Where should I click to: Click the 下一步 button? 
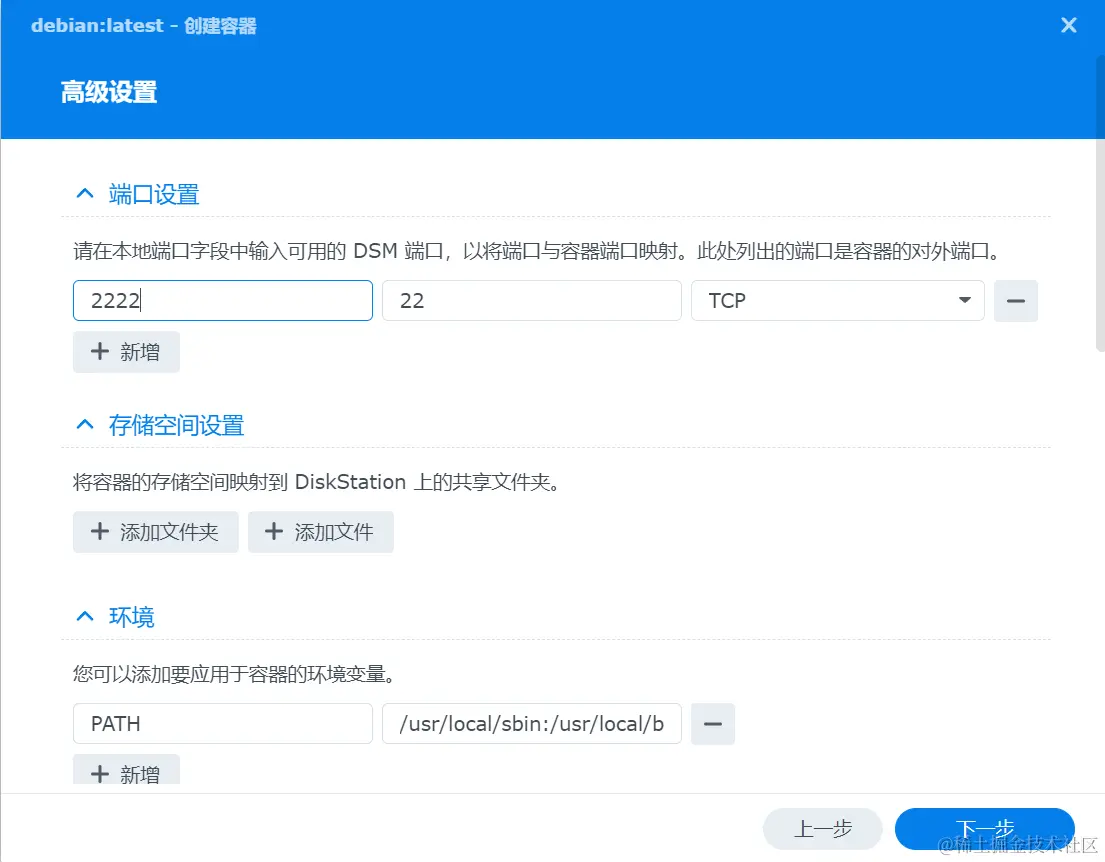click(x=984, y=828)
